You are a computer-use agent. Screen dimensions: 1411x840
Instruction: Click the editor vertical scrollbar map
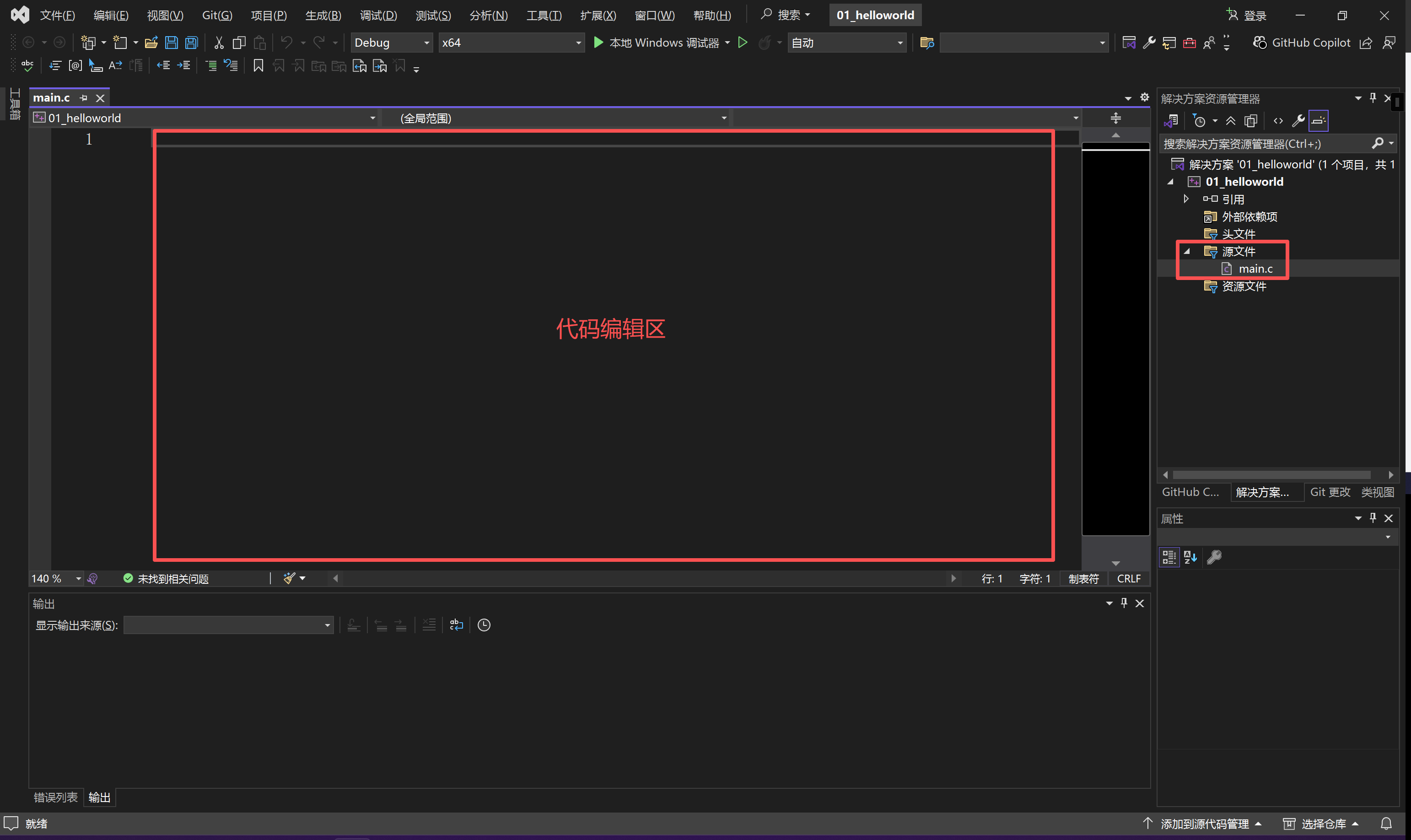point(1115,339)
